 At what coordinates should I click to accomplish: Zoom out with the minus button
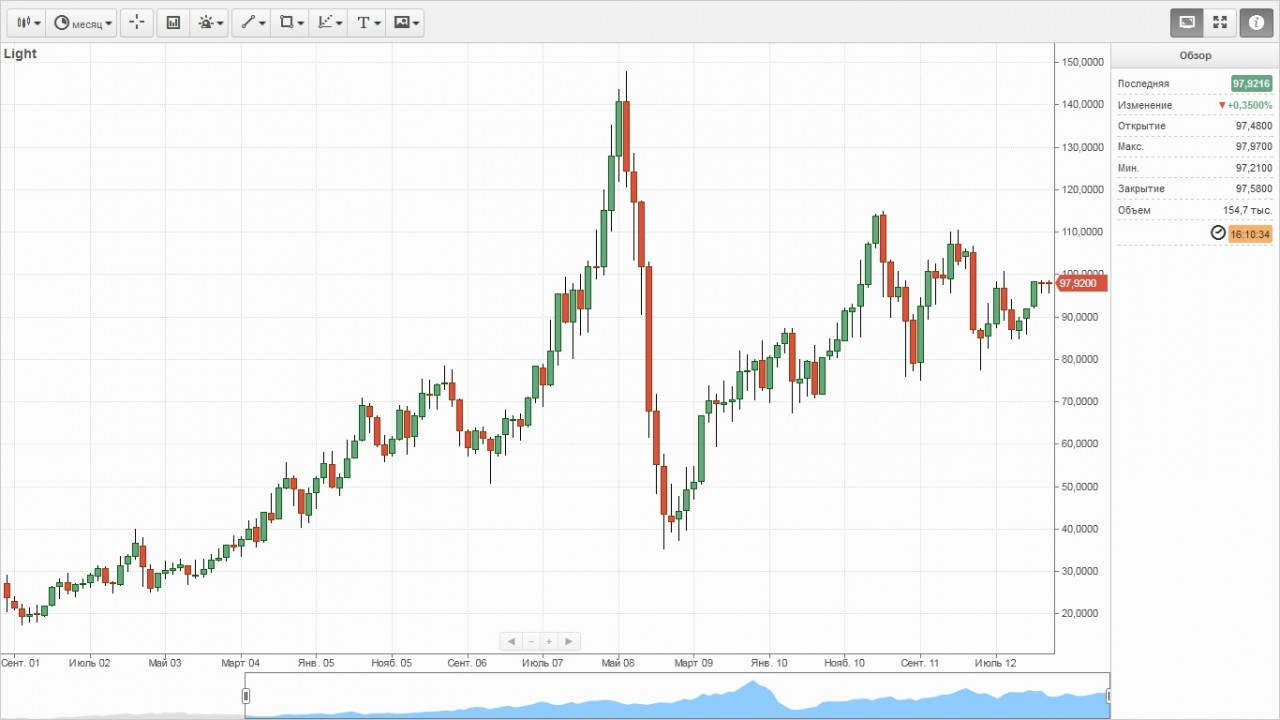531,641
